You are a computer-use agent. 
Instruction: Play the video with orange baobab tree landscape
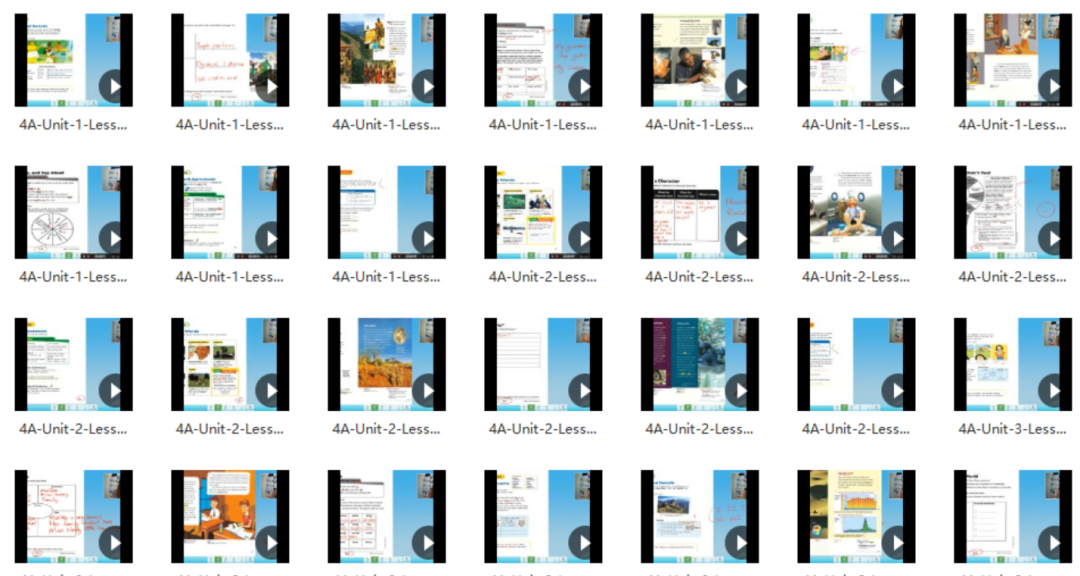[426, 391]
